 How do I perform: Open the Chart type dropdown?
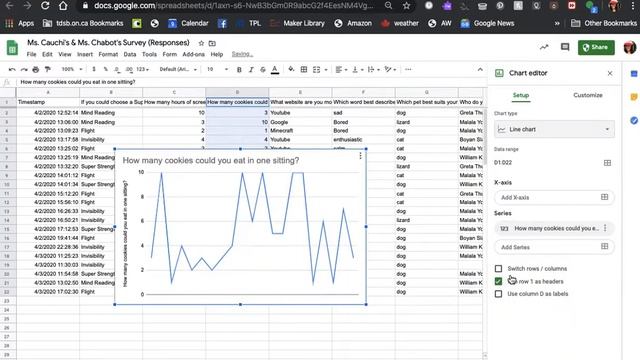coord(554,129)
